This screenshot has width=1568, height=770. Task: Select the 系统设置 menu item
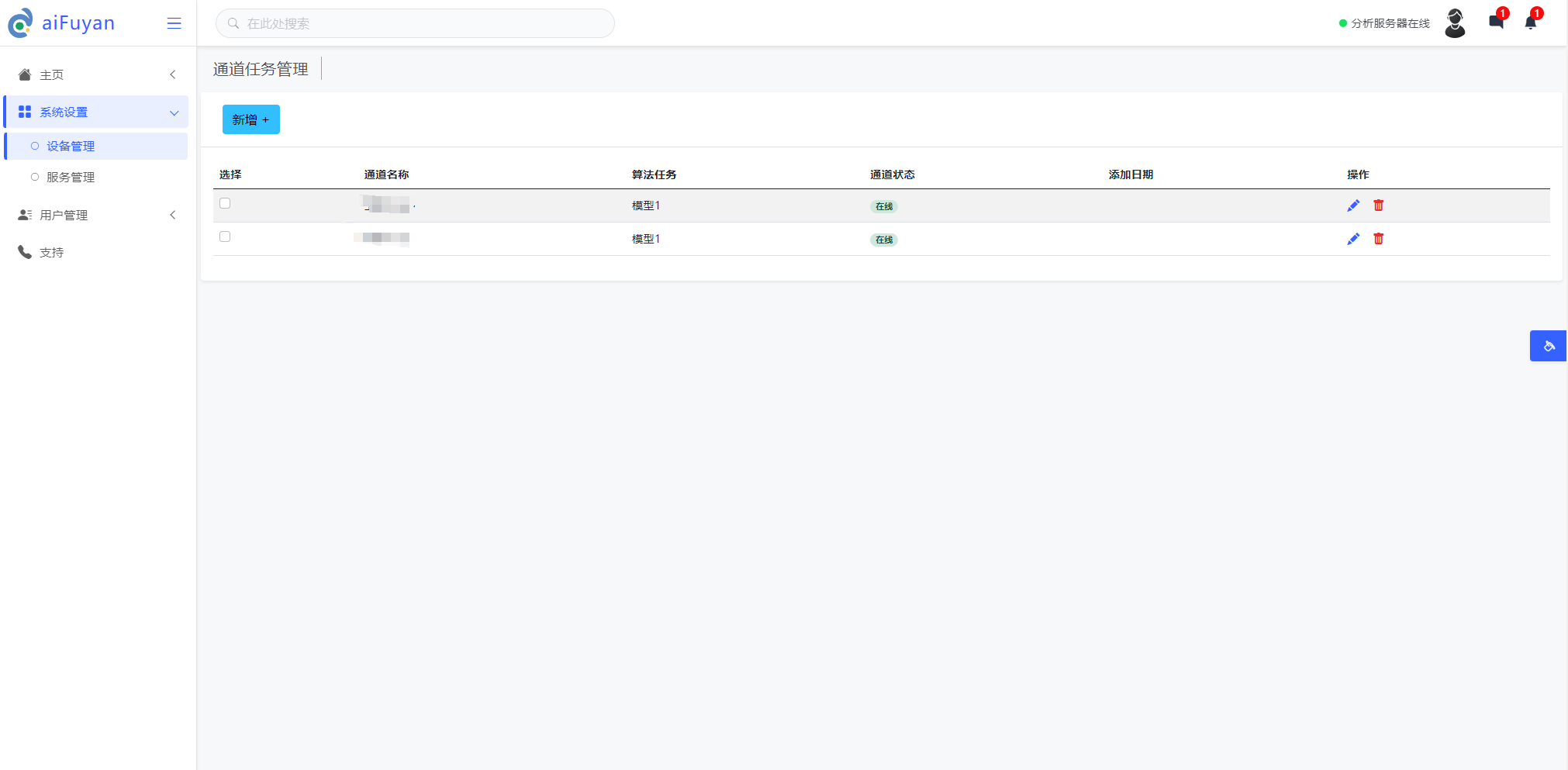tap(96, 112)
